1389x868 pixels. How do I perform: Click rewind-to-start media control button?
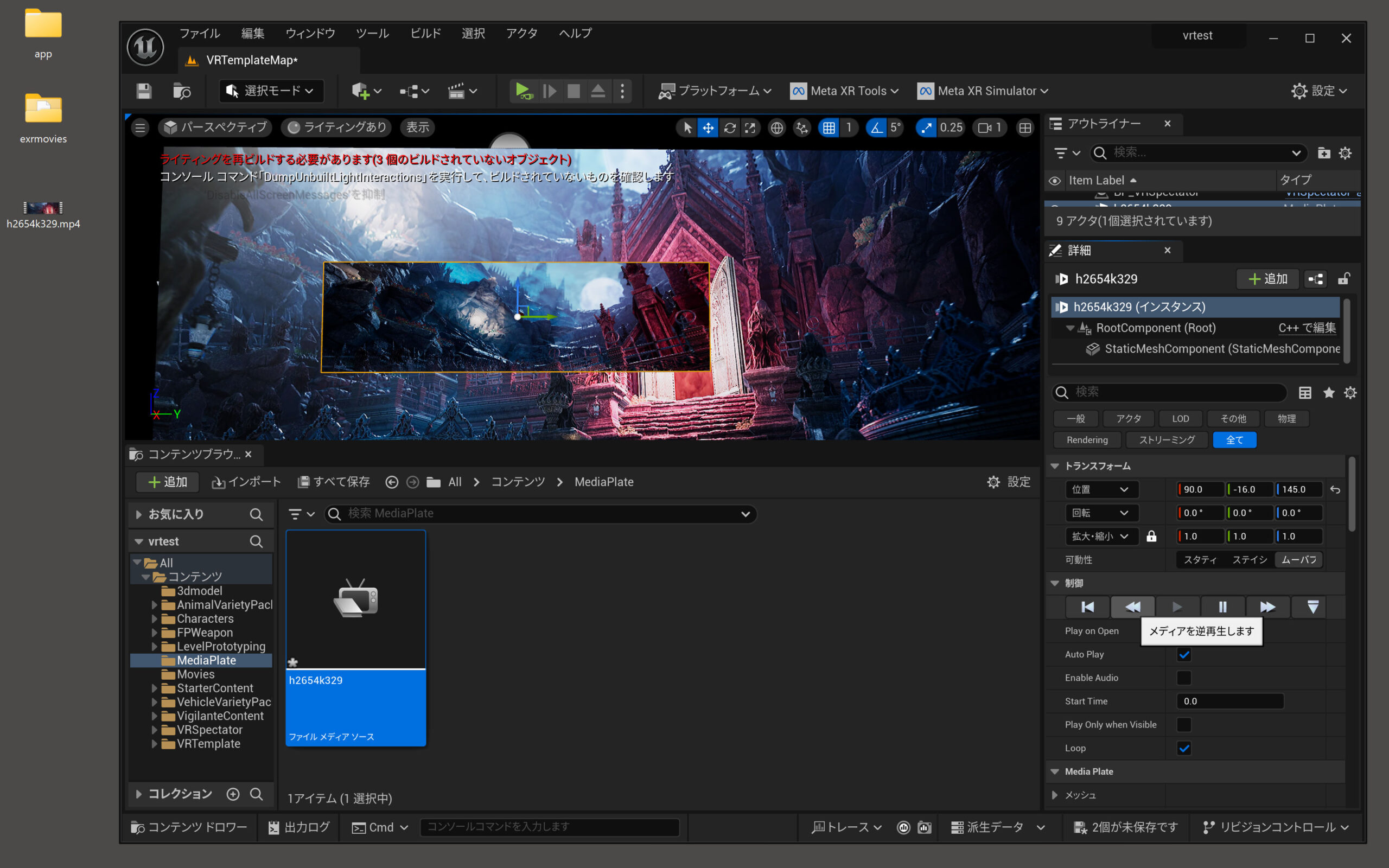(1087, 607)
